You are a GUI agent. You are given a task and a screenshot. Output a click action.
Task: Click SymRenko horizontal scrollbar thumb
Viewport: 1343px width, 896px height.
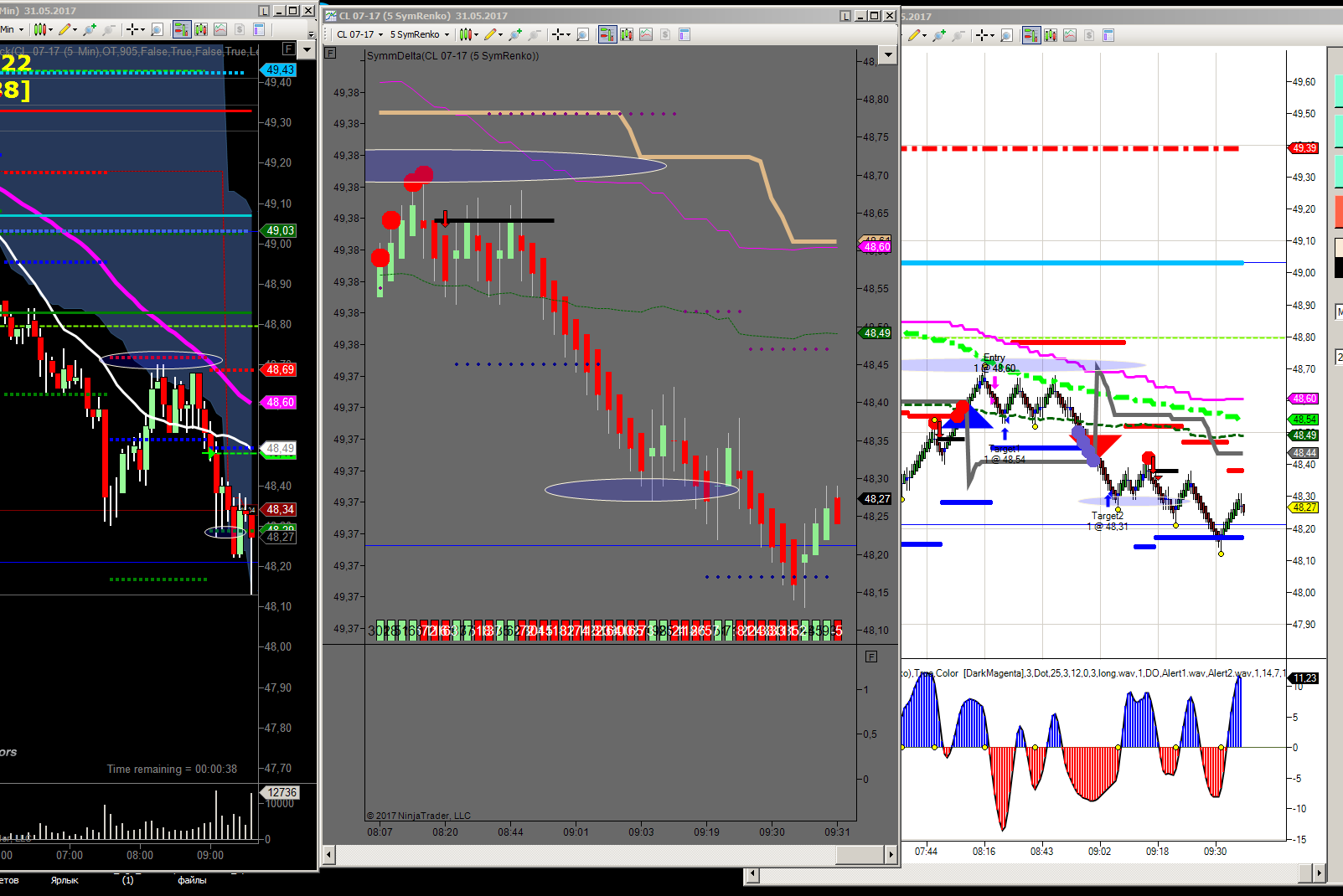pyautogui.click(x=860, y=854)
